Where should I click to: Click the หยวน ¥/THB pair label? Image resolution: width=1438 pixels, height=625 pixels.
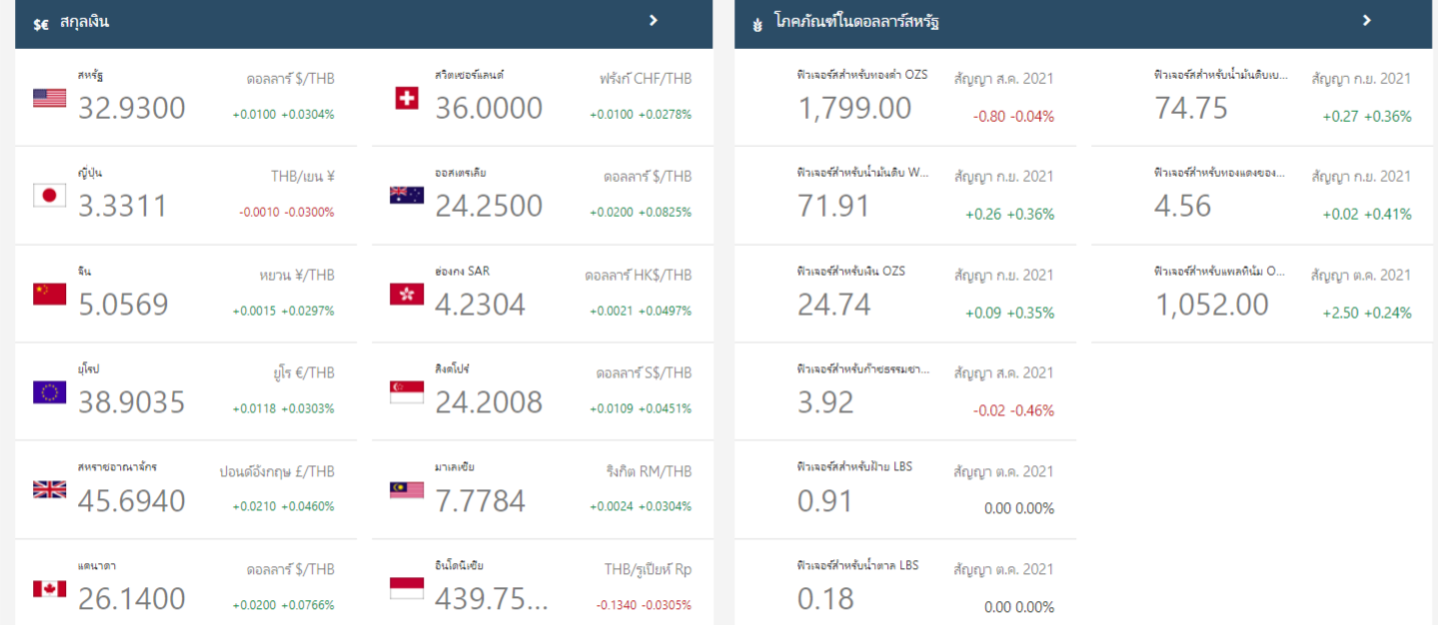pos(296,274)
